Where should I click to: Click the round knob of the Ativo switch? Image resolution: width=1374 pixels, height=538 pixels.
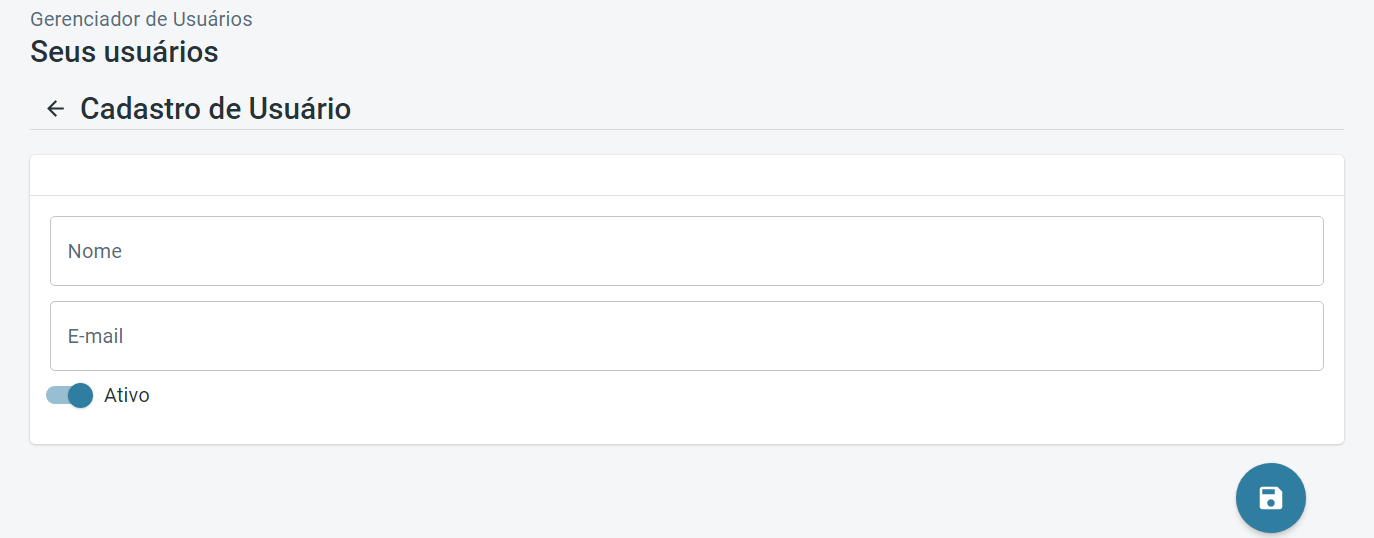tap(80, 395)
